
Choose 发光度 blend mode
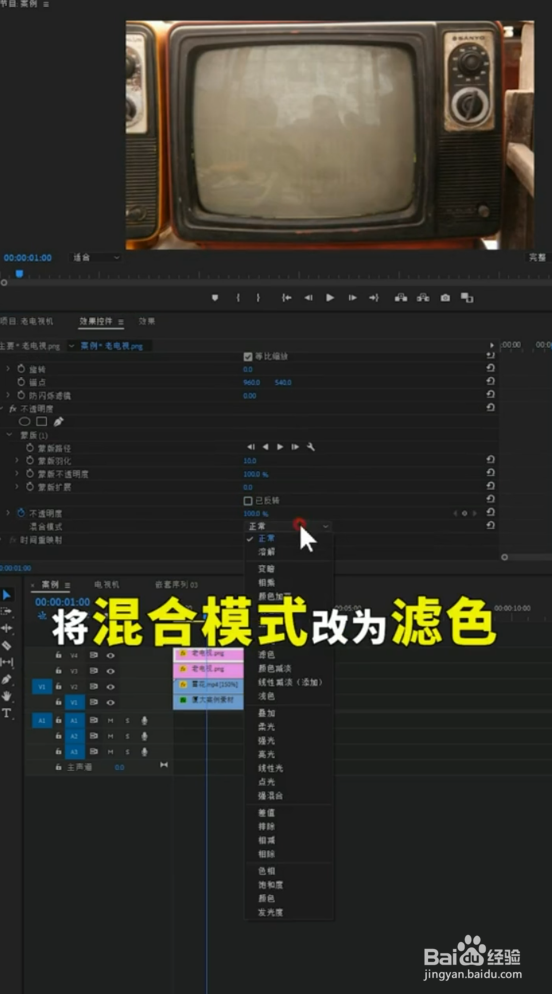coord(270,912)
